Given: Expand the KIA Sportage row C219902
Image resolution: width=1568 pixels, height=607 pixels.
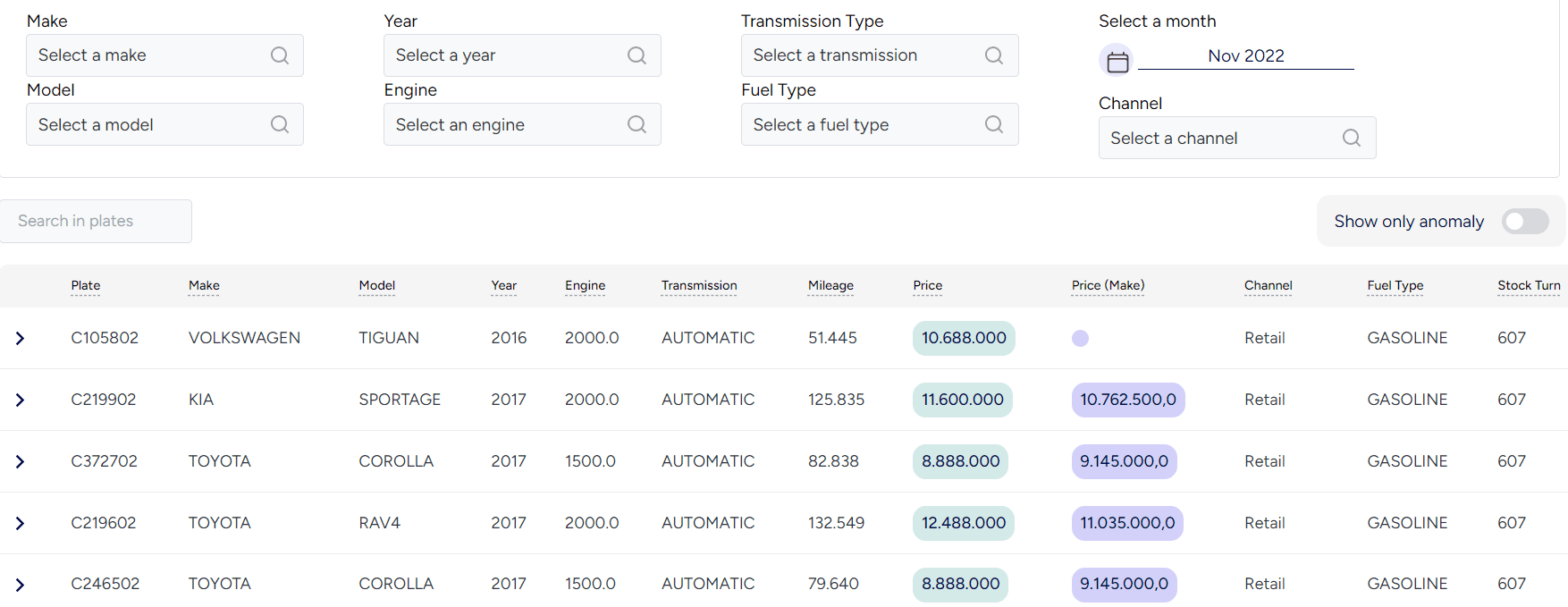Looking at the screenshot, I should click(x=20, y=400).
